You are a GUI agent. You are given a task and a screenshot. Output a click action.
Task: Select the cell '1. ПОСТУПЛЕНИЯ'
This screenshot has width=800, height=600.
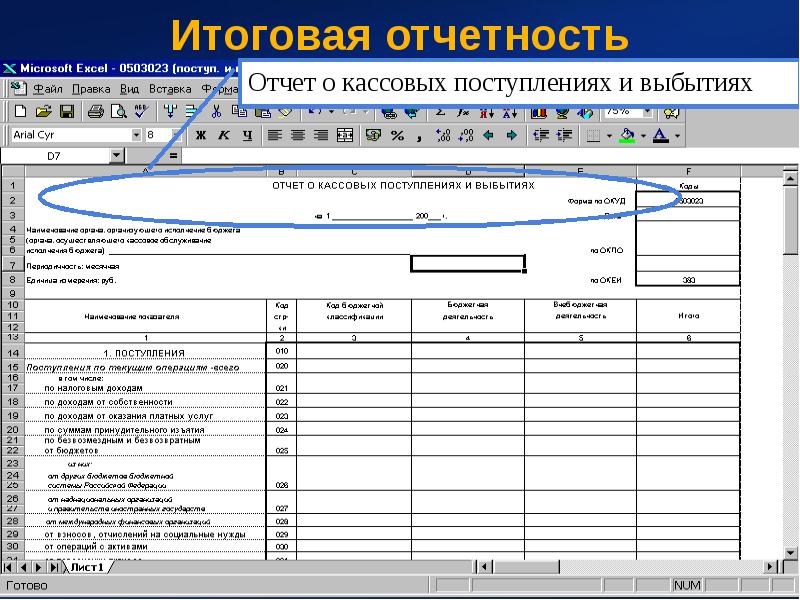pos(145,353)
